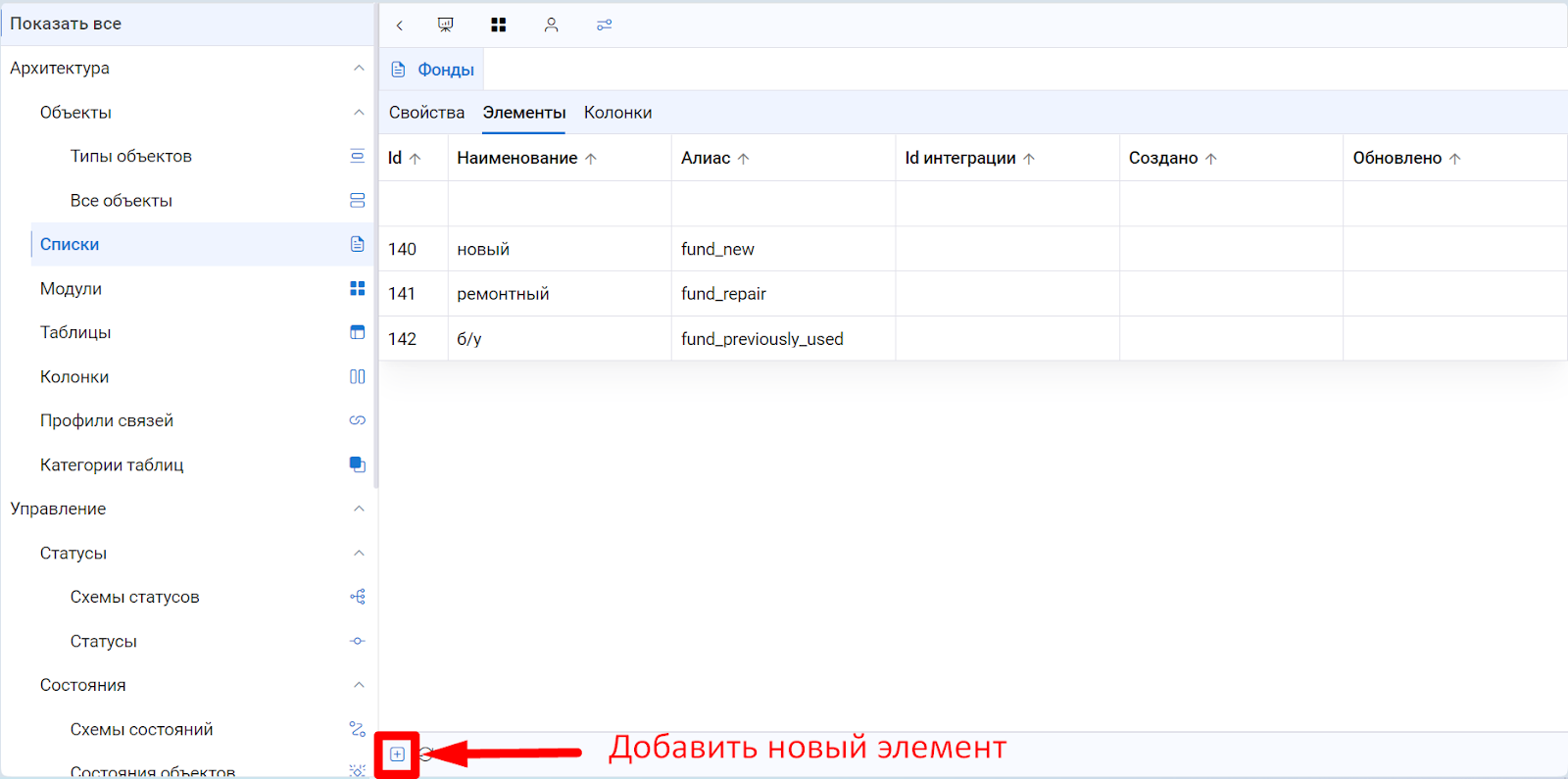Screen dimensions: 1568x779
Task: Open Категории таблиц in sidebar
Action: 112,464
